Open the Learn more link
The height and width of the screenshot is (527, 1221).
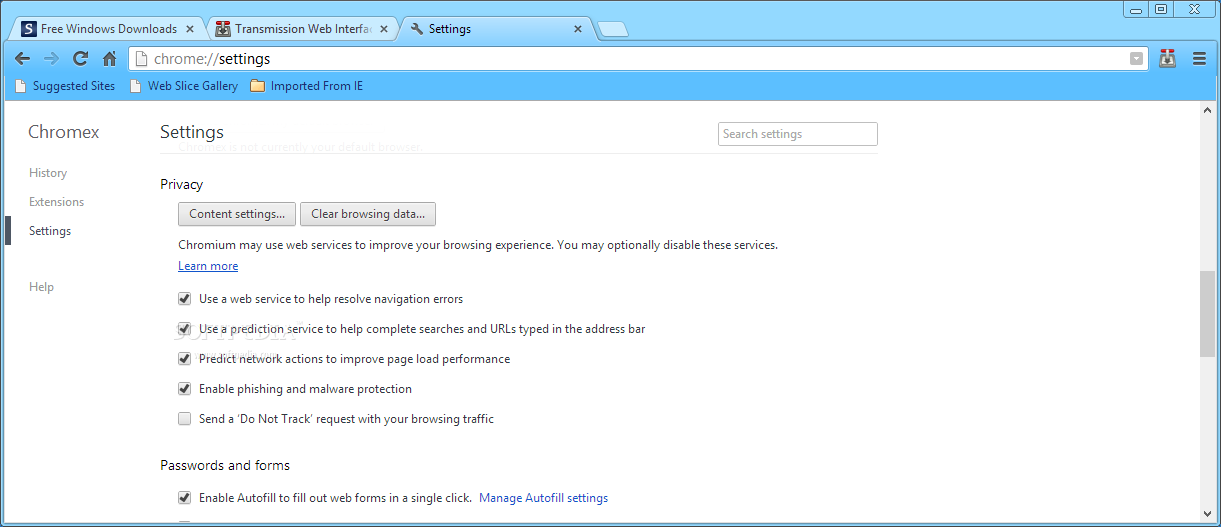208,266
